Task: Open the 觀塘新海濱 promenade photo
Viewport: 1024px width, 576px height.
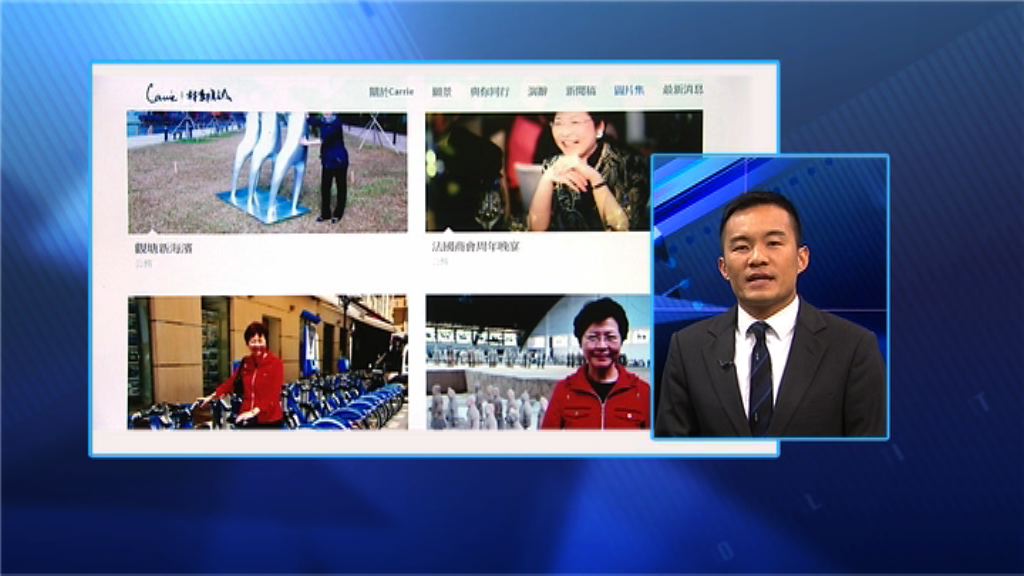Action: click(267, 171)
